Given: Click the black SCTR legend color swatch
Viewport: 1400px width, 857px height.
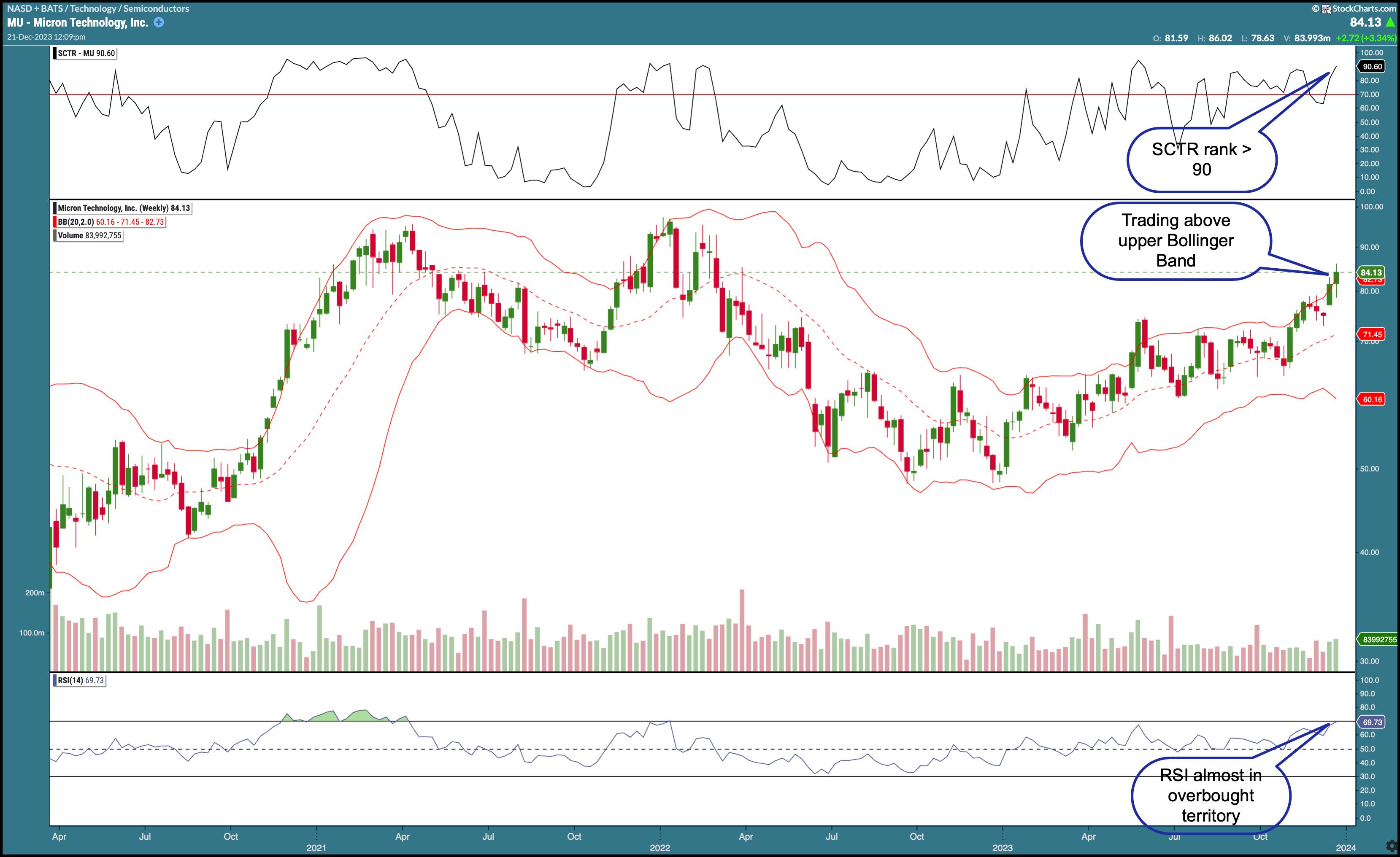Looking at the screenshot, I should tap(55, 54).
